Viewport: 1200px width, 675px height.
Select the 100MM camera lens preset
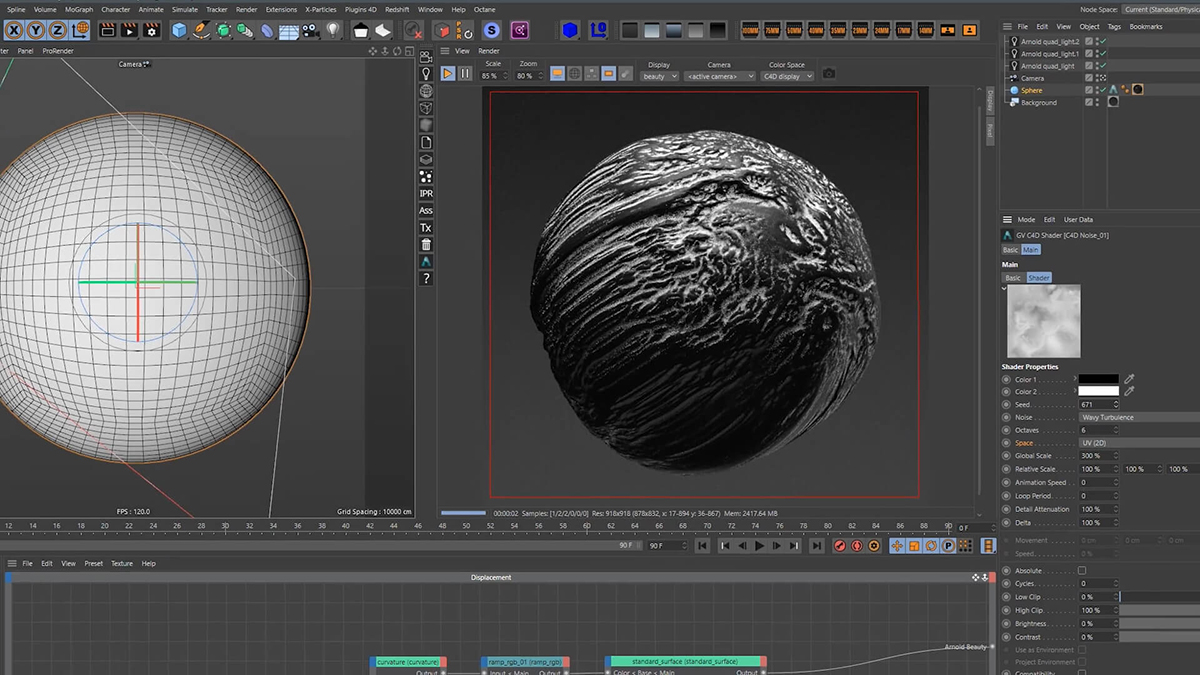(750, 31)
